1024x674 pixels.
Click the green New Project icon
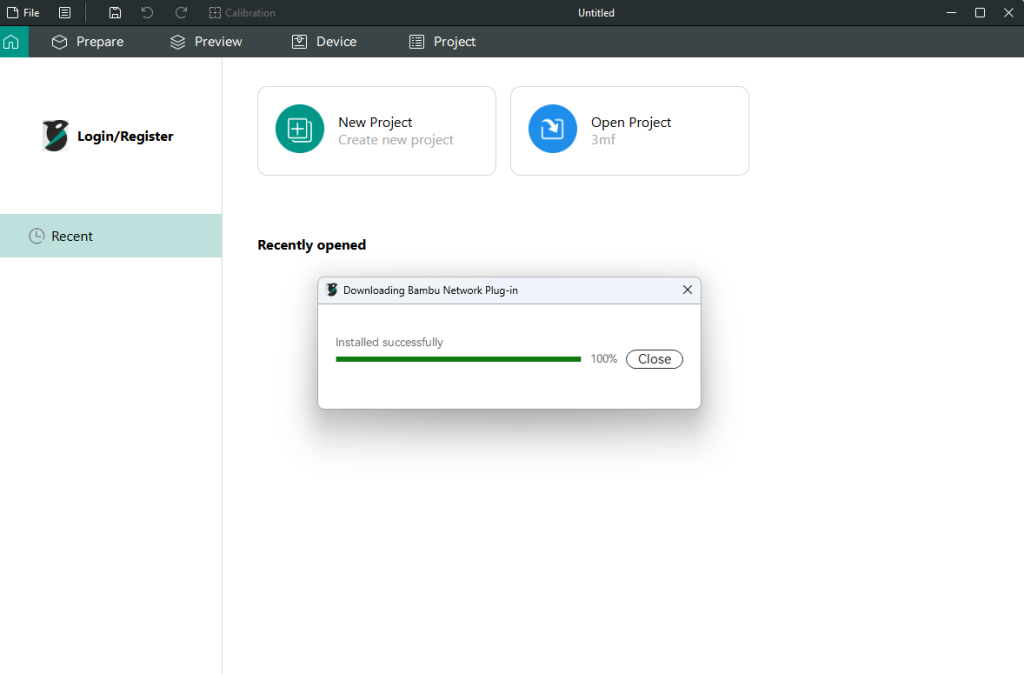[300, 129]
